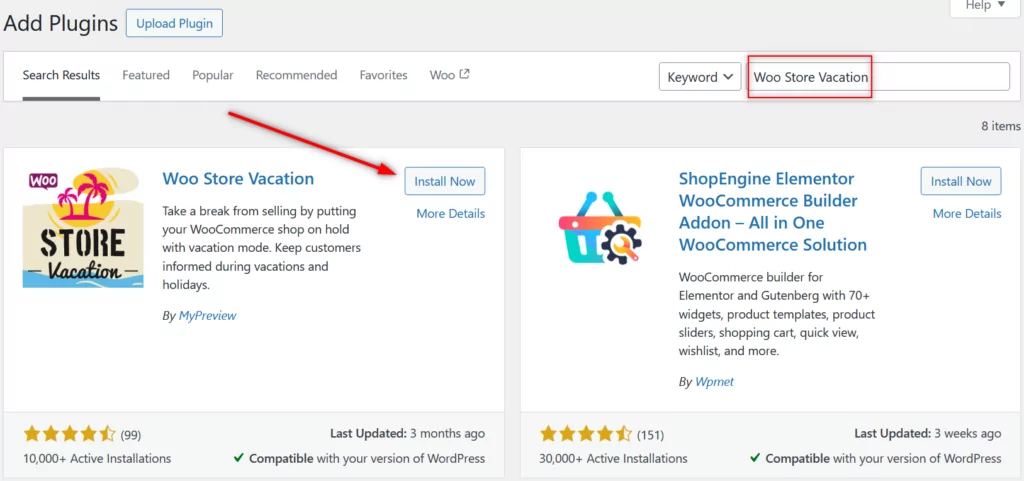
Task: Click the Upload Plugin button
Action: [x=174, y=23]
